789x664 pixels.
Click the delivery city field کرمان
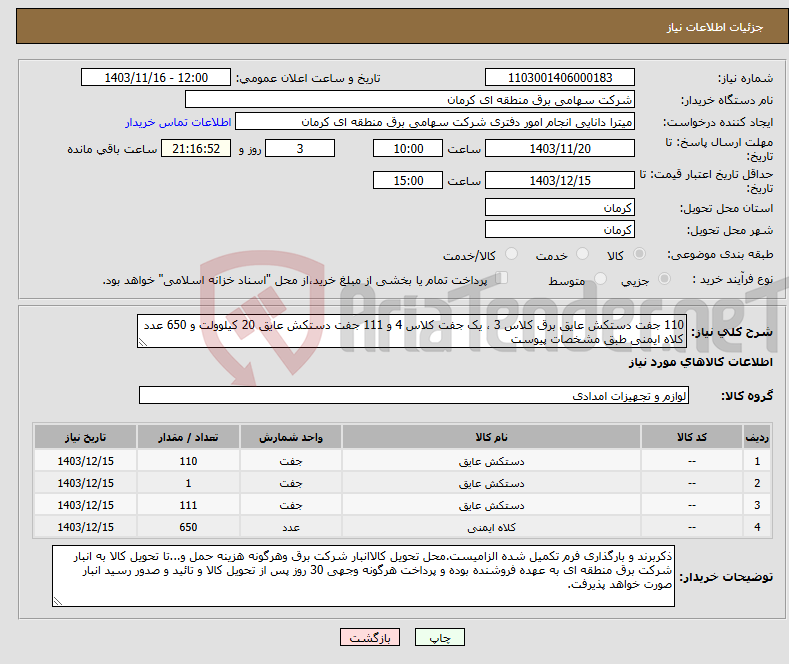click(560, 229)
